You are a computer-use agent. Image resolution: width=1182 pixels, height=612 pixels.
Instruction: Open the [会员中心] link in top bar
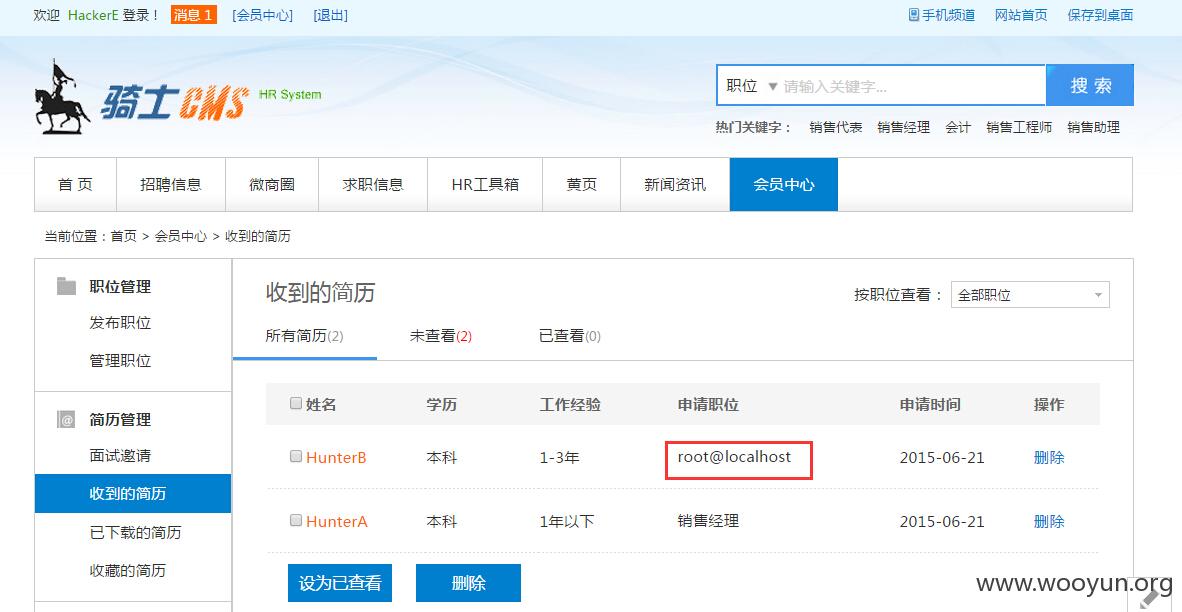262,15
